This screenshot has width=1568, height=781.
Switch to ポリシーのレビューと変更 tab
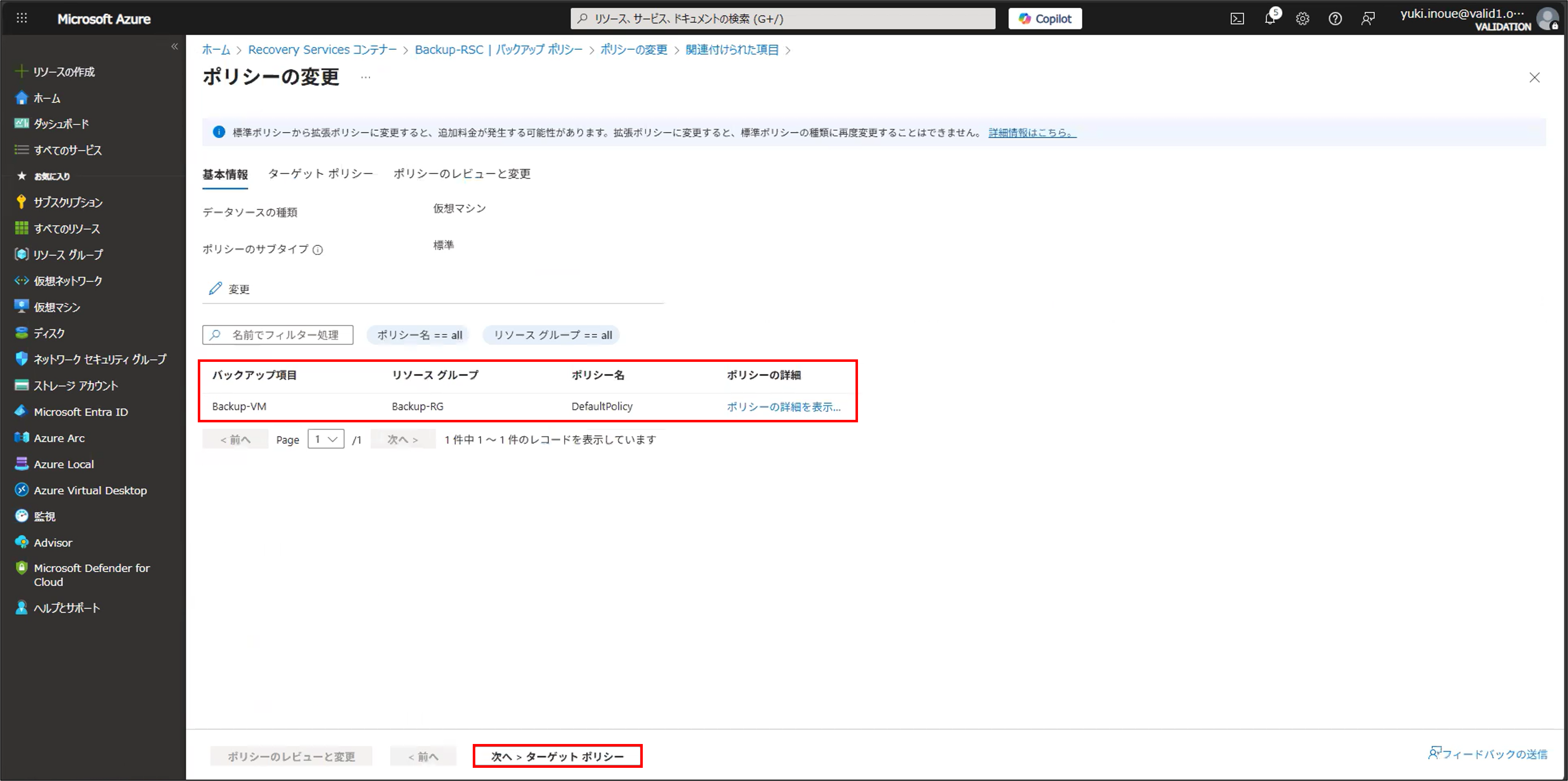point(461,174)
